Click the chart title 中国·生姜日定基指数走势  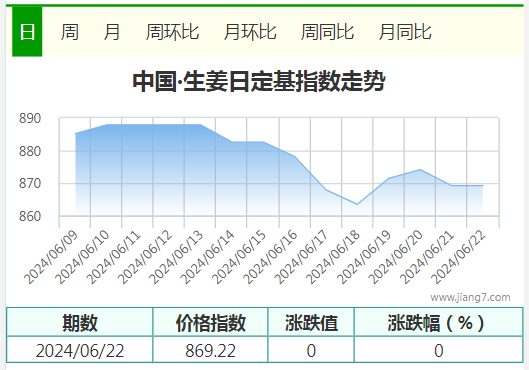[x=259, y=81]
